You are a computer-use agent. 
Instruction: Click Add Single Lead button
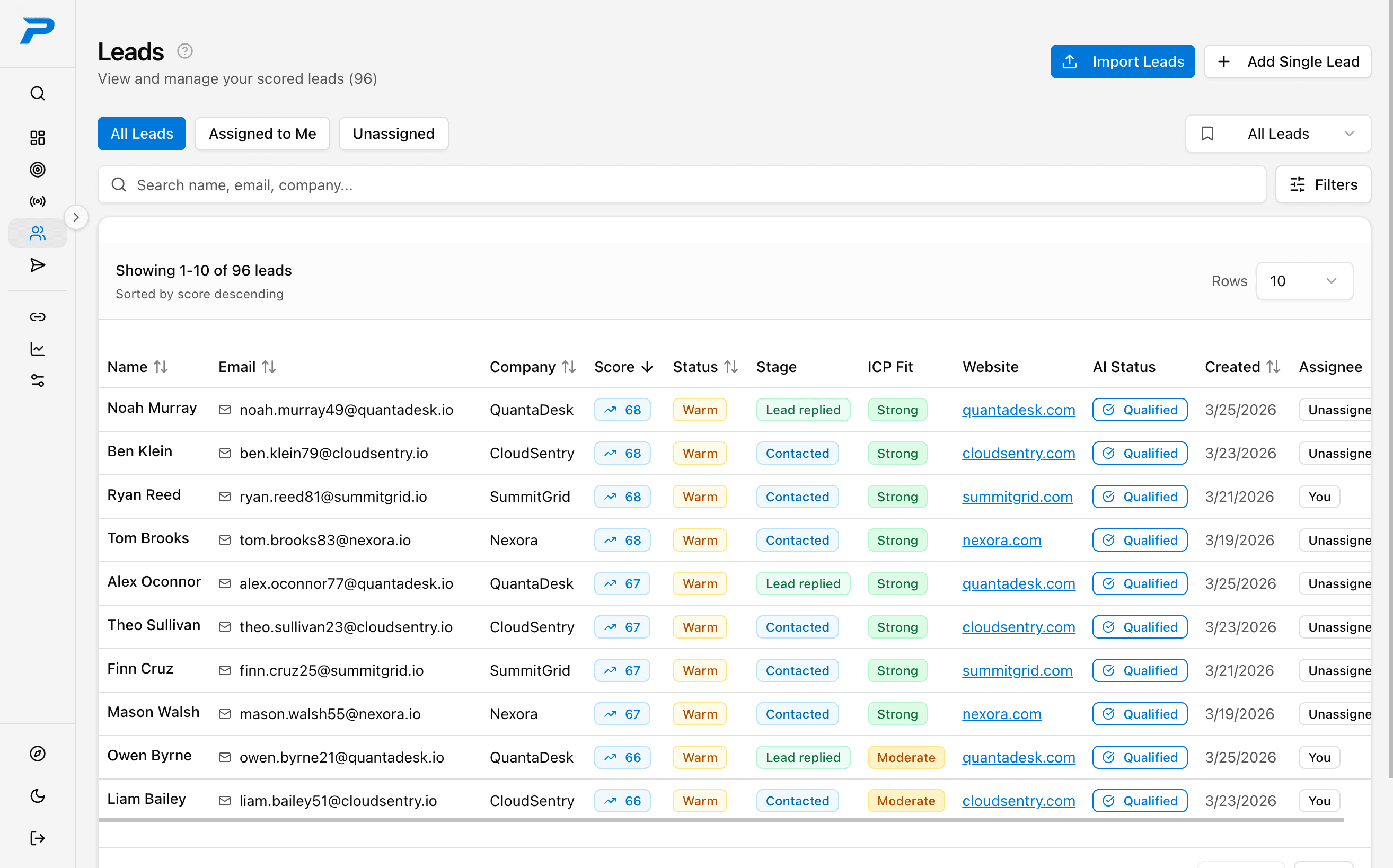point(1288,61)
